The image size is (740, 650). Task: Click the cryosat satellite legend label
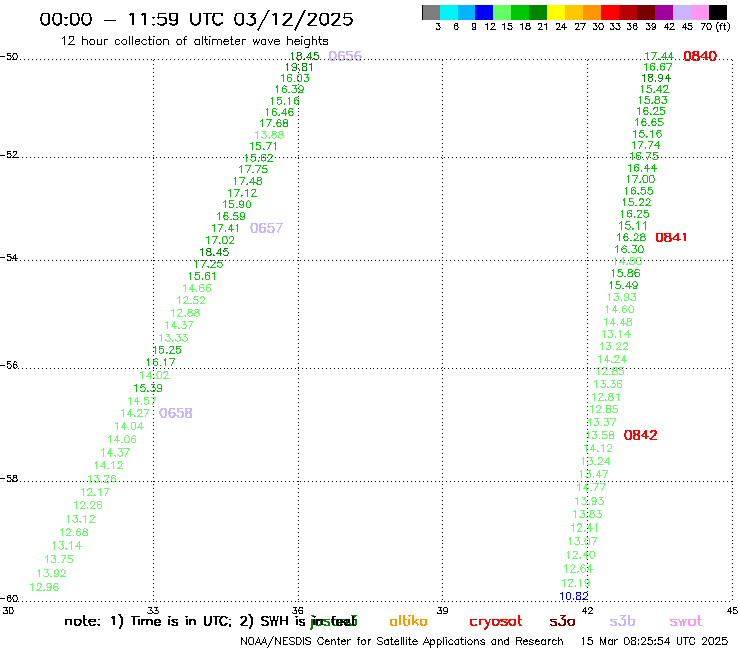pyautogui.click(x=496, y=622)
